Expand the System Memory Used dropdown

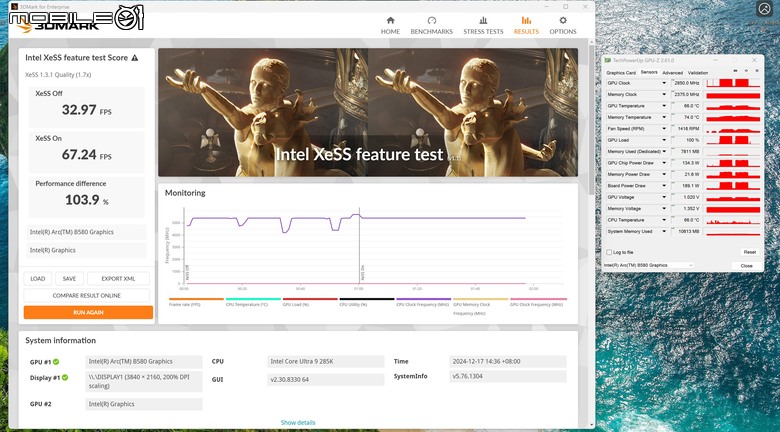664,232
